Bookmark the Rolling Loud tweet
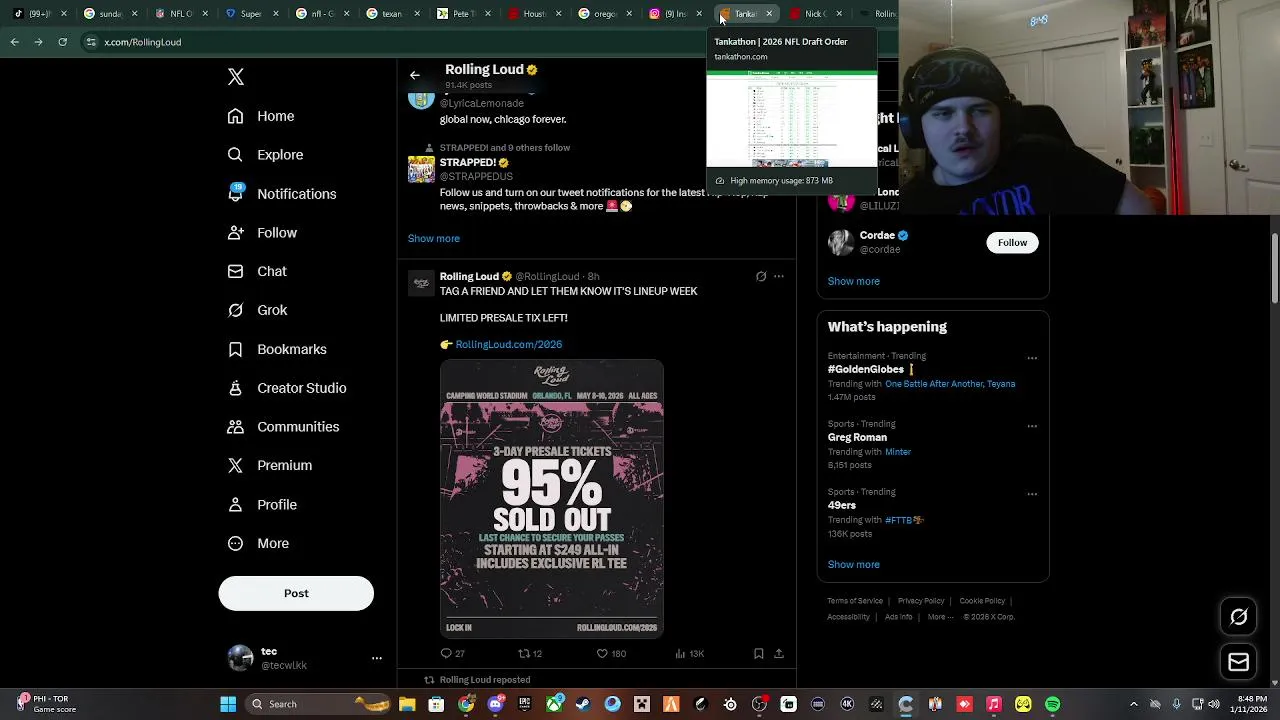The height and width of the screenshot is (720, 1280). 759,653
